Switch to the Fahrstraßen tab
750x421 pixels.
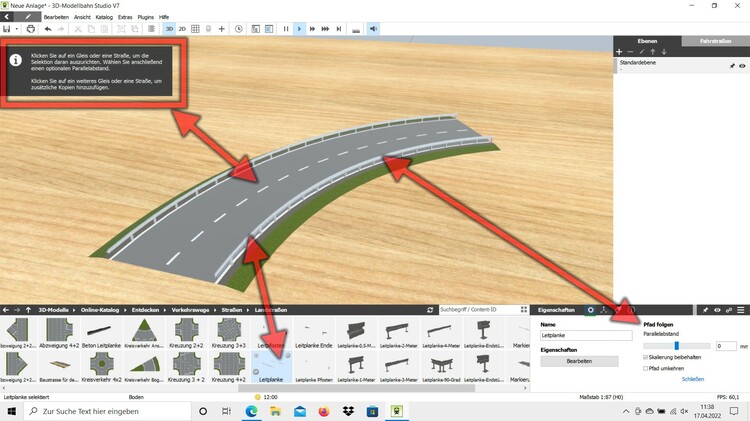pyautogui.click(x=715, y=41)
